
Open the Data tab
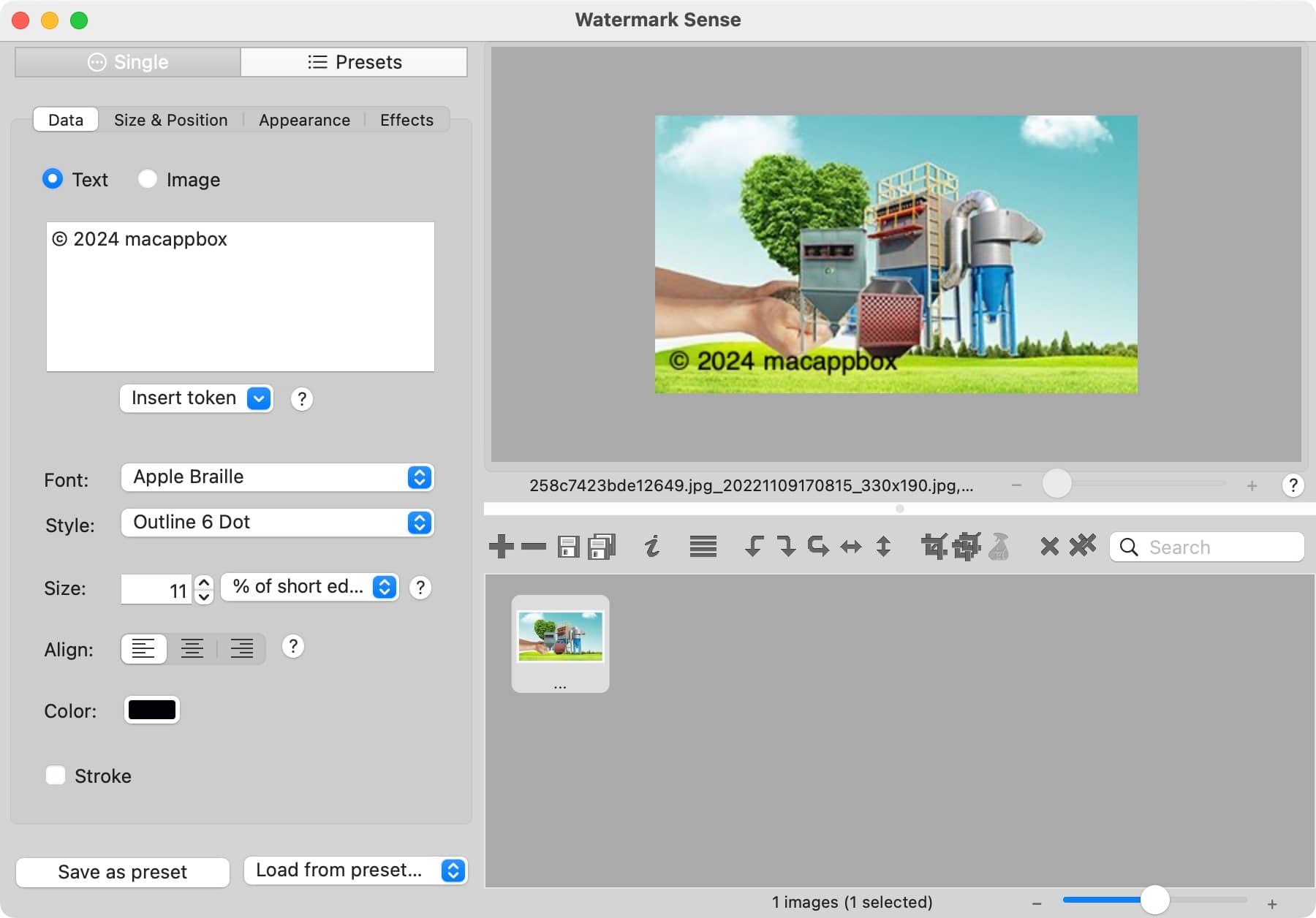click(66, 120)
